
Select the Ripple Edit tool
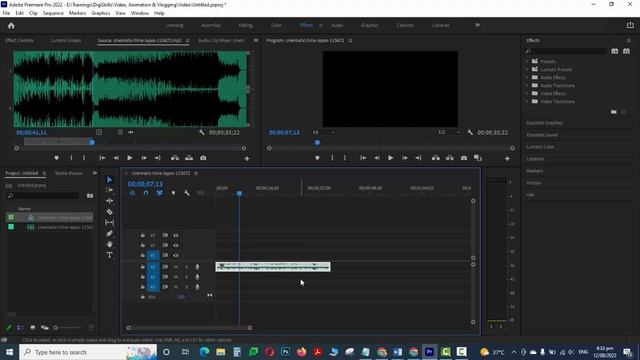(109, 201)
